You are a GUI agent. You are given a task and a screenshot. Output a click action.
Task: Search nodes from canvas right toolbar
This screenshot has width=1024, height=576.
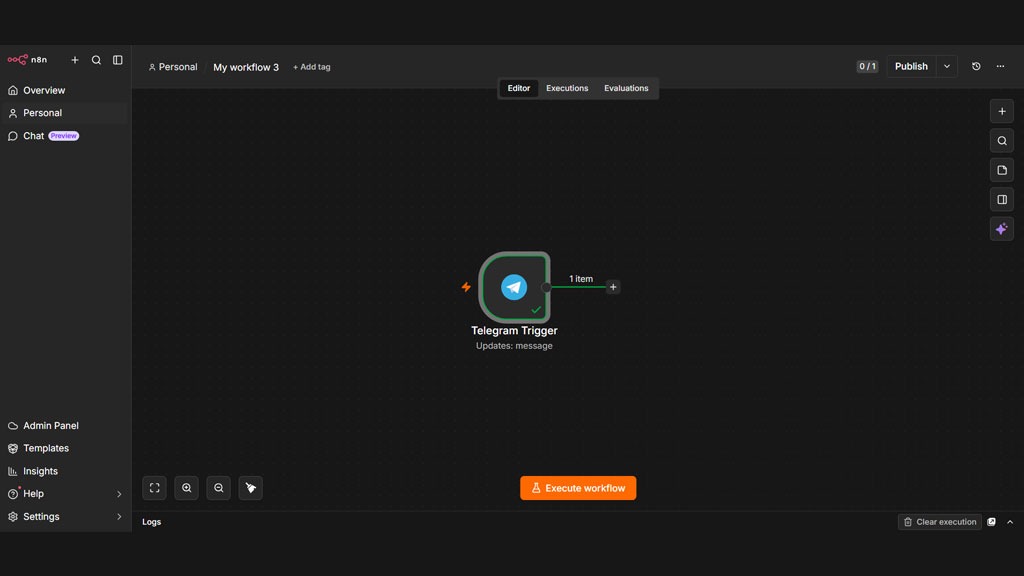1002,140
